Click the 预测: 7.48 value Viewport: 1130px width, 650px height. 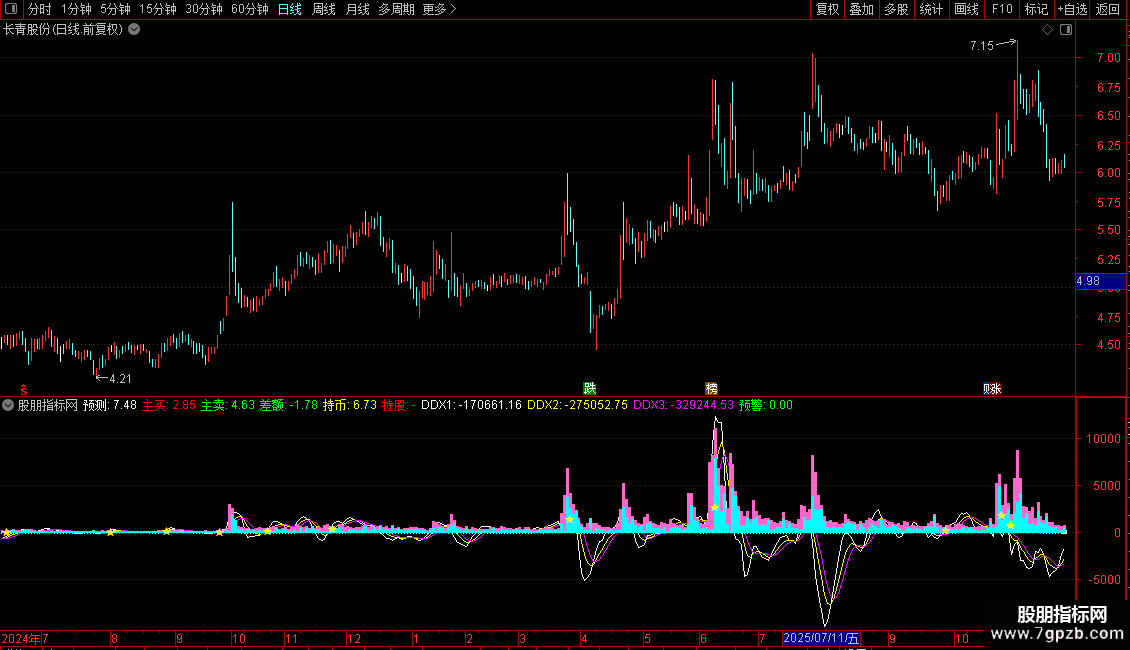click(110, 405)
